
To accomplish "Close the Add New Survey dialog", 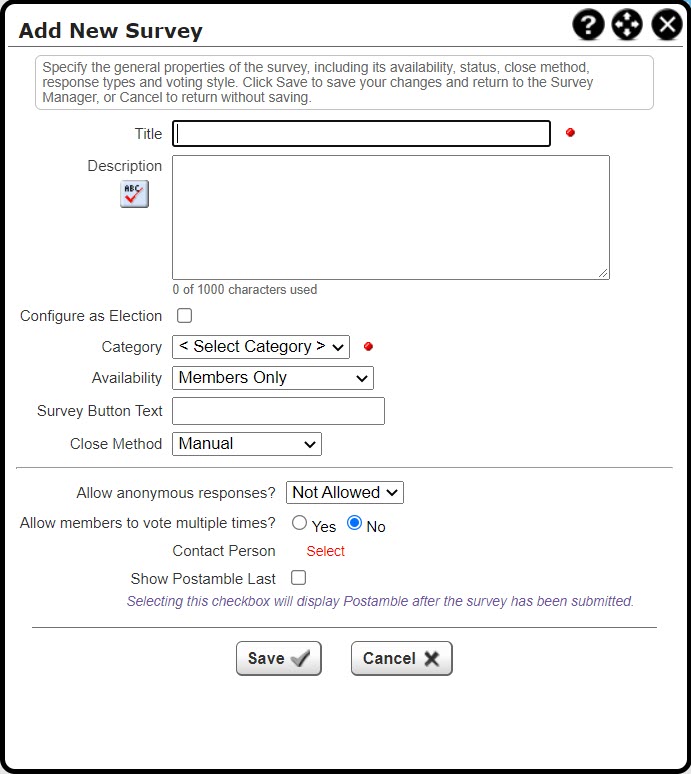I will (667, 24).
